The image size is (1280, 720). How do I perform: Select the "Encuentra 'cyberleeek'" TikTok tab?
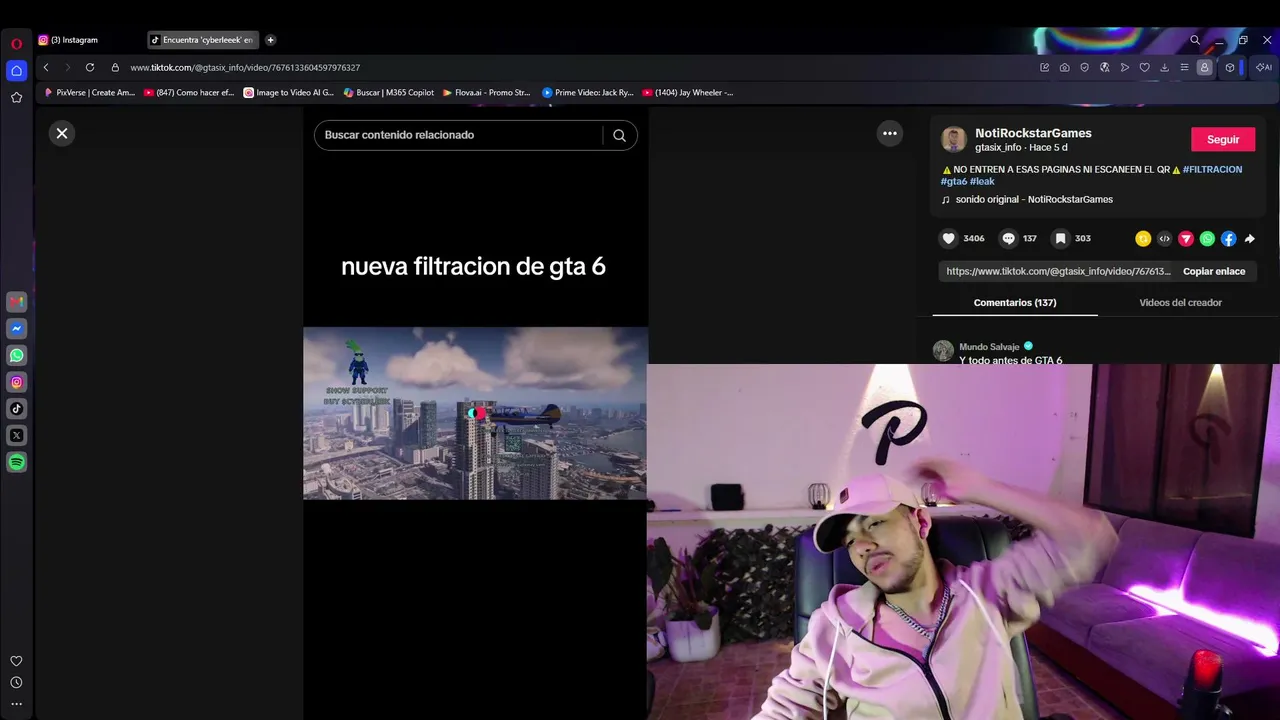coord(202,40)
